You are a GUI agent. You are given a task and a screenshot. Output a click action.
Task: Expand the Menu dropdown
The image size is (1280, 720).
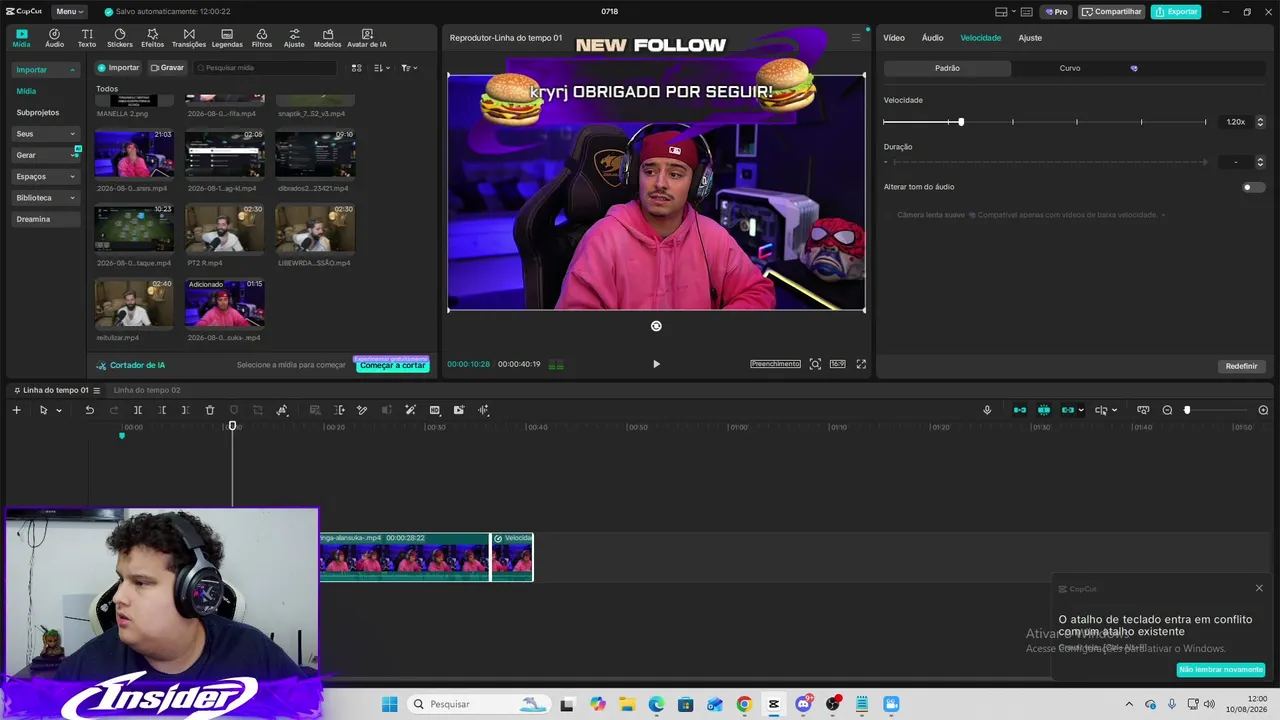[69, 12]
